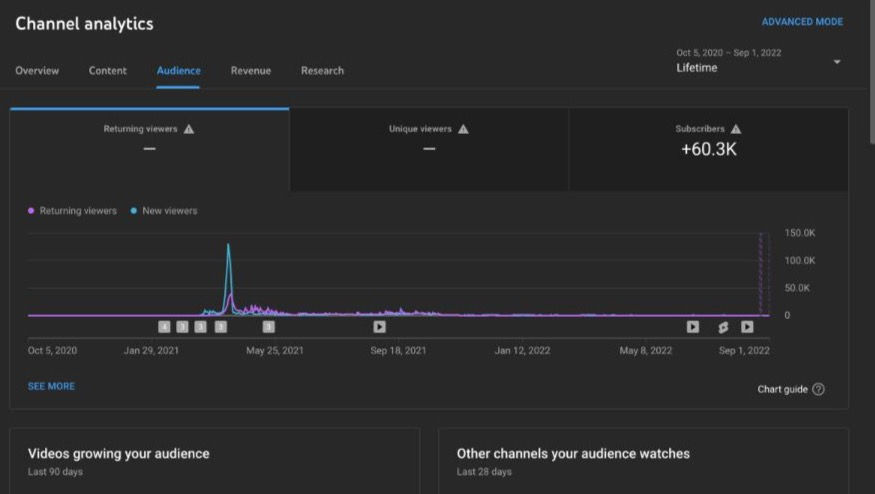Click the timeline marker labeled 4
Screen dimensions: 875x494
tap(164, 327)
